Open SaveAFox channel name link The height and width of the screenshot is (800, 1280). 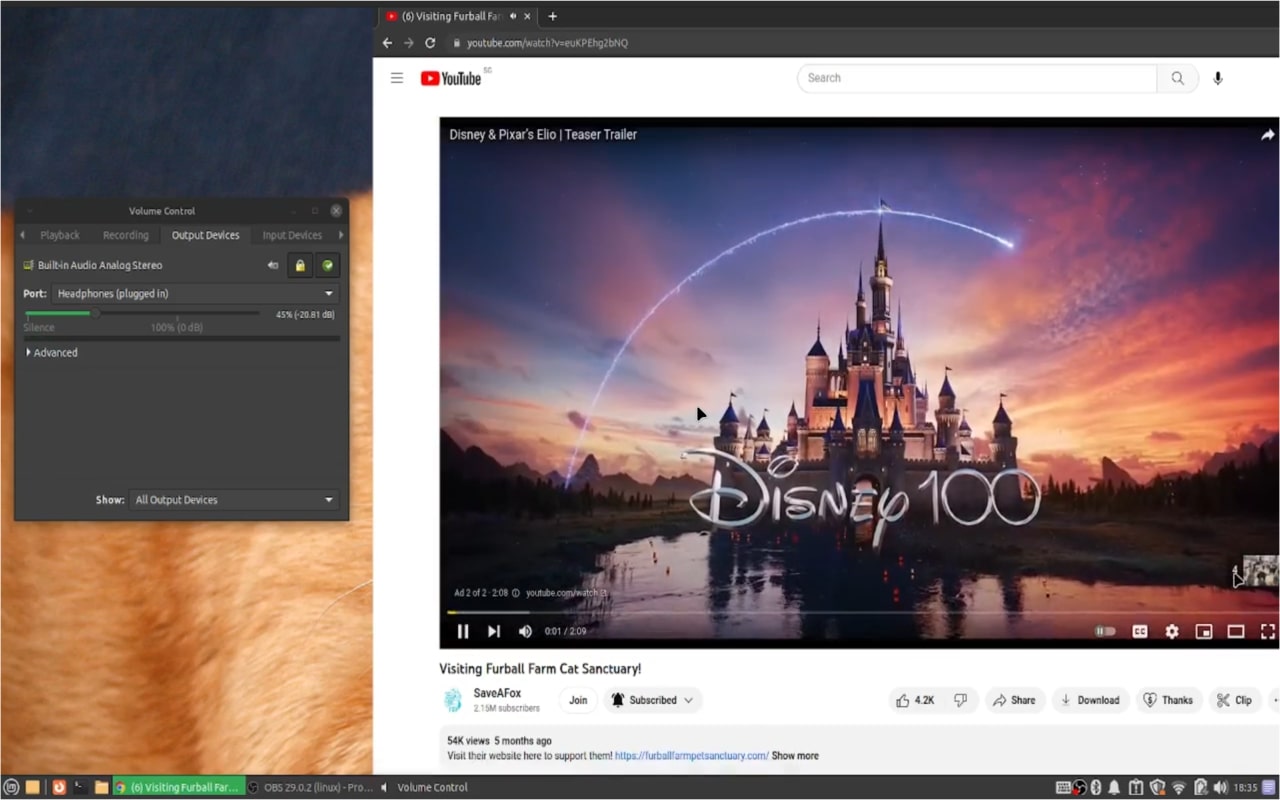pyautogui.click(x=497, y=693)
